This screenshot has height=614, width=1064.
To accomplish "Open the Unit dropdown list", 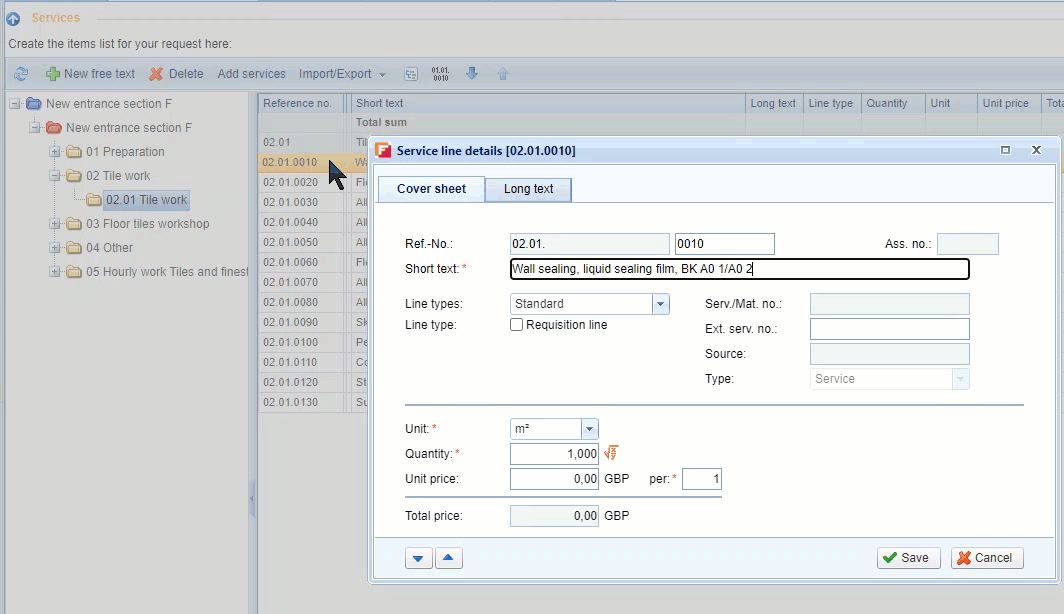I will point(589,429).
